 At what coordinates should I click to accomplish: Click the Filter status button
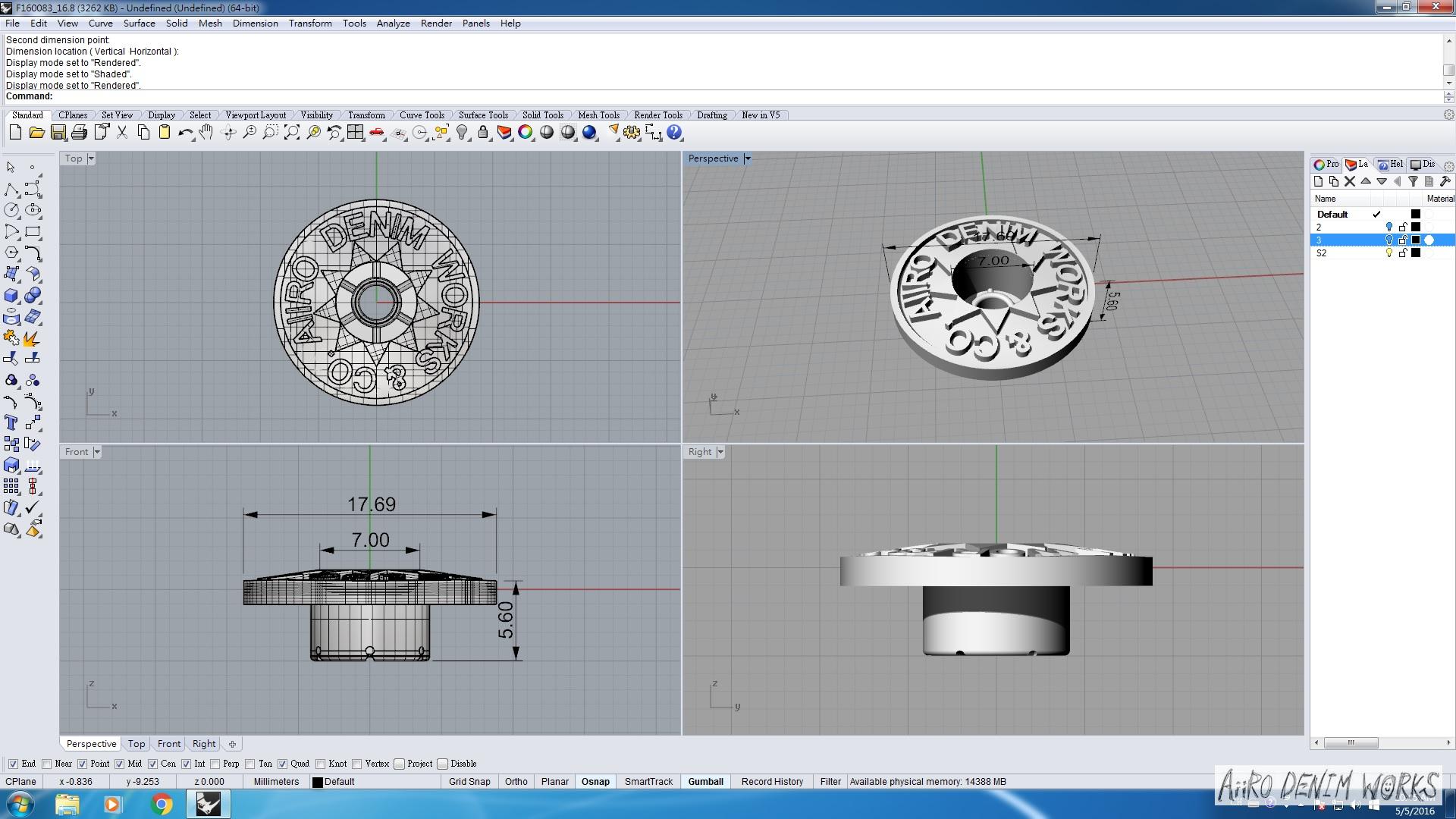click(x=830, y=782)
